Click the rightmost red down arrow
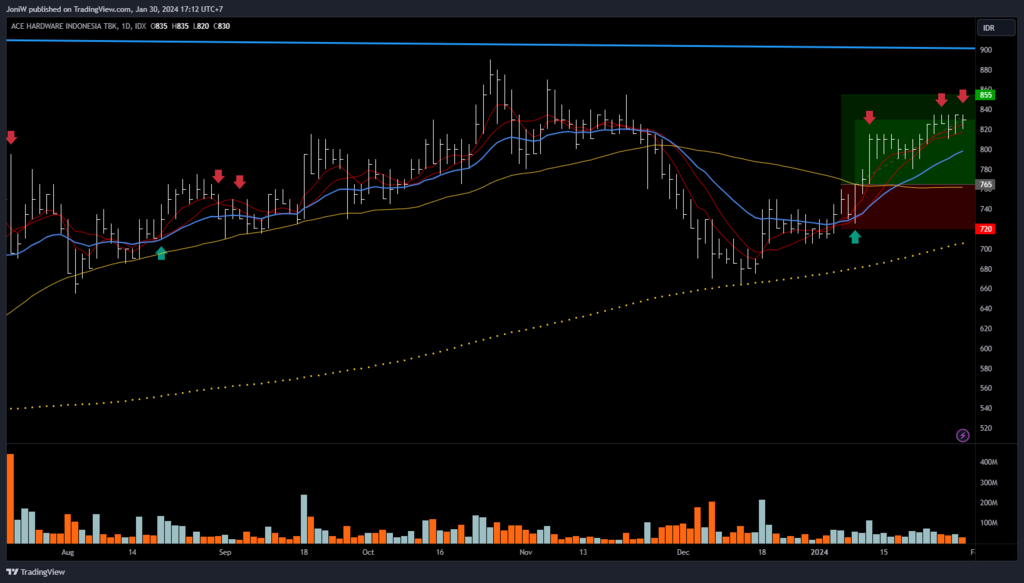Screen dimensions: 1024x583 coord(962,96)
